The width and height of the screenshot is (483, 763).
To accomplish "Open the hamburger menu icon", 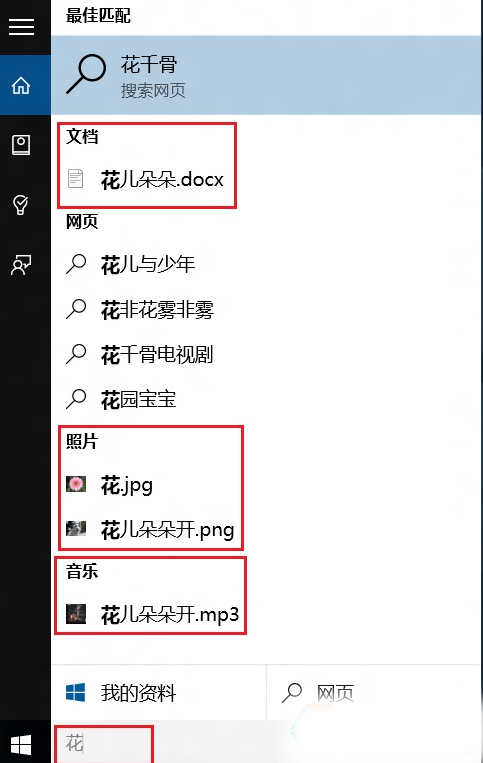I will pos(21,27).
